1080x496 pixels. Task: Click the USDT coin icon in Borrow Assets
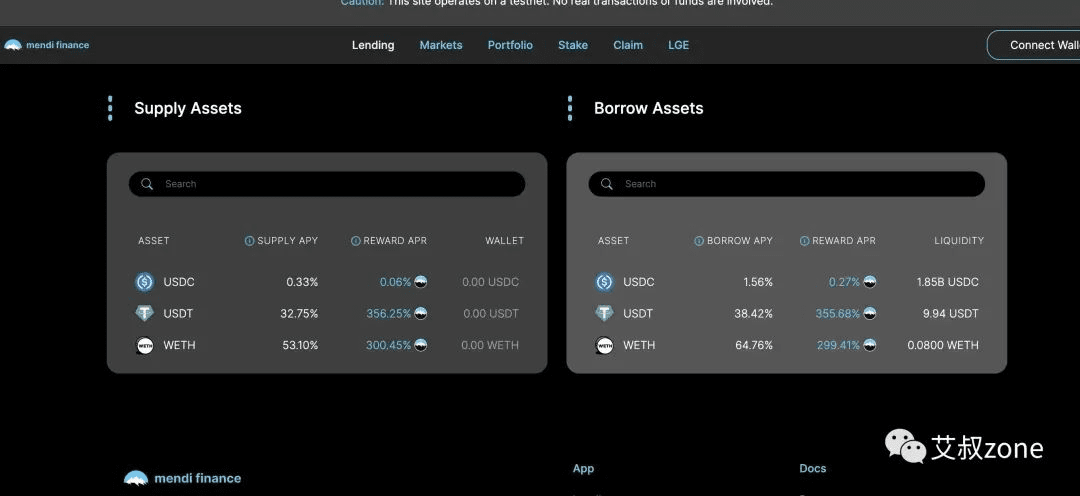coord(604,313)
